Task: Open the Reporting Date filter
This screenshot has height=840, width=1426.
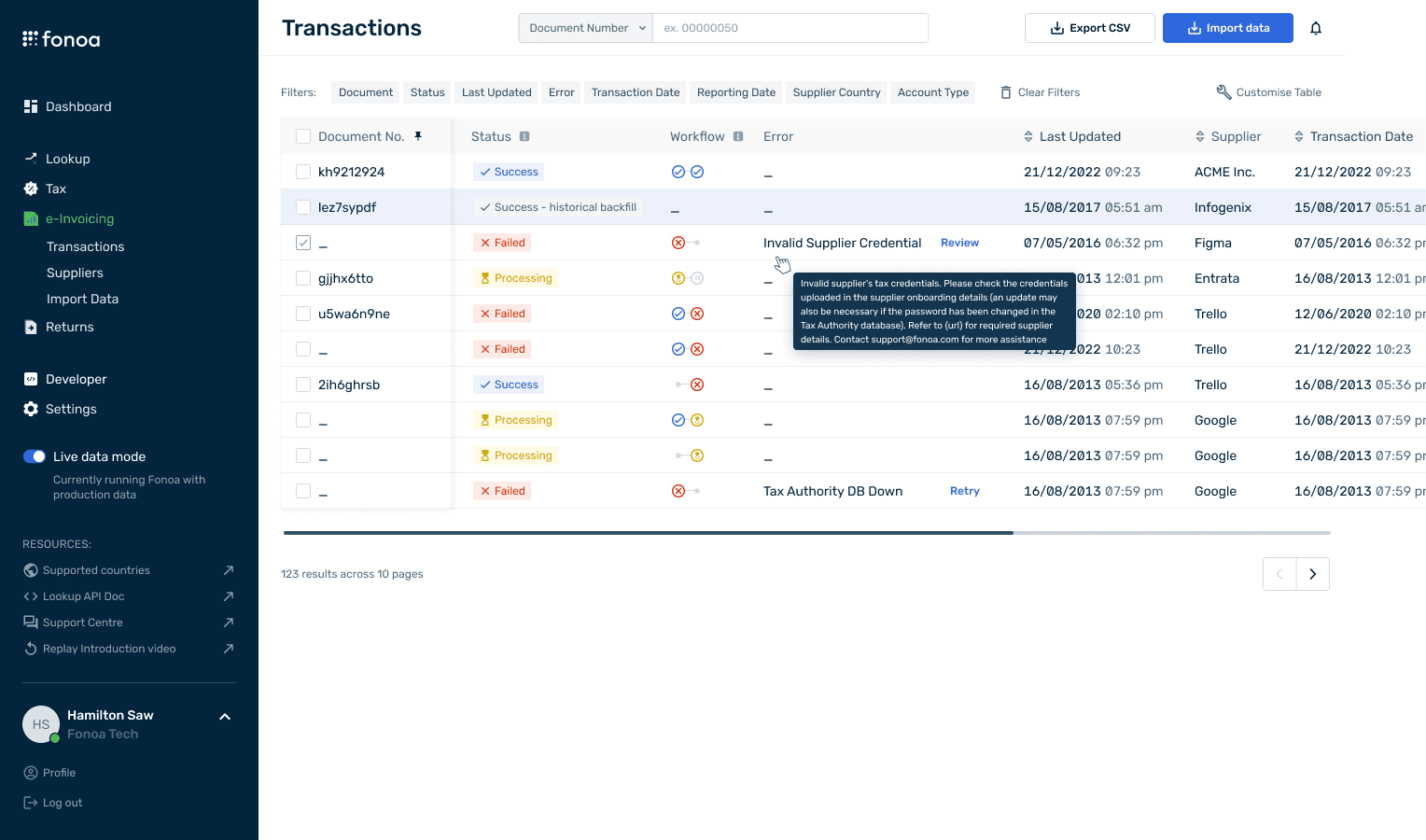Action: click(x=736, y=92)
